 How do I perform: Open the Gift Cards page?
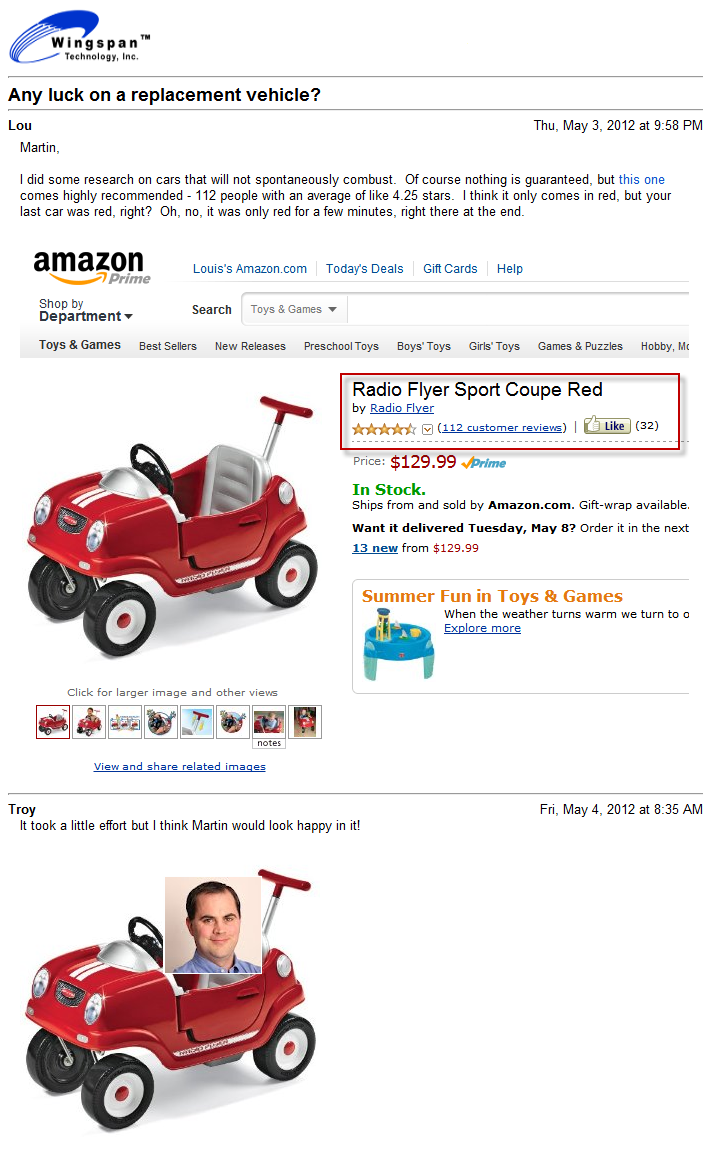click(450, 269)
